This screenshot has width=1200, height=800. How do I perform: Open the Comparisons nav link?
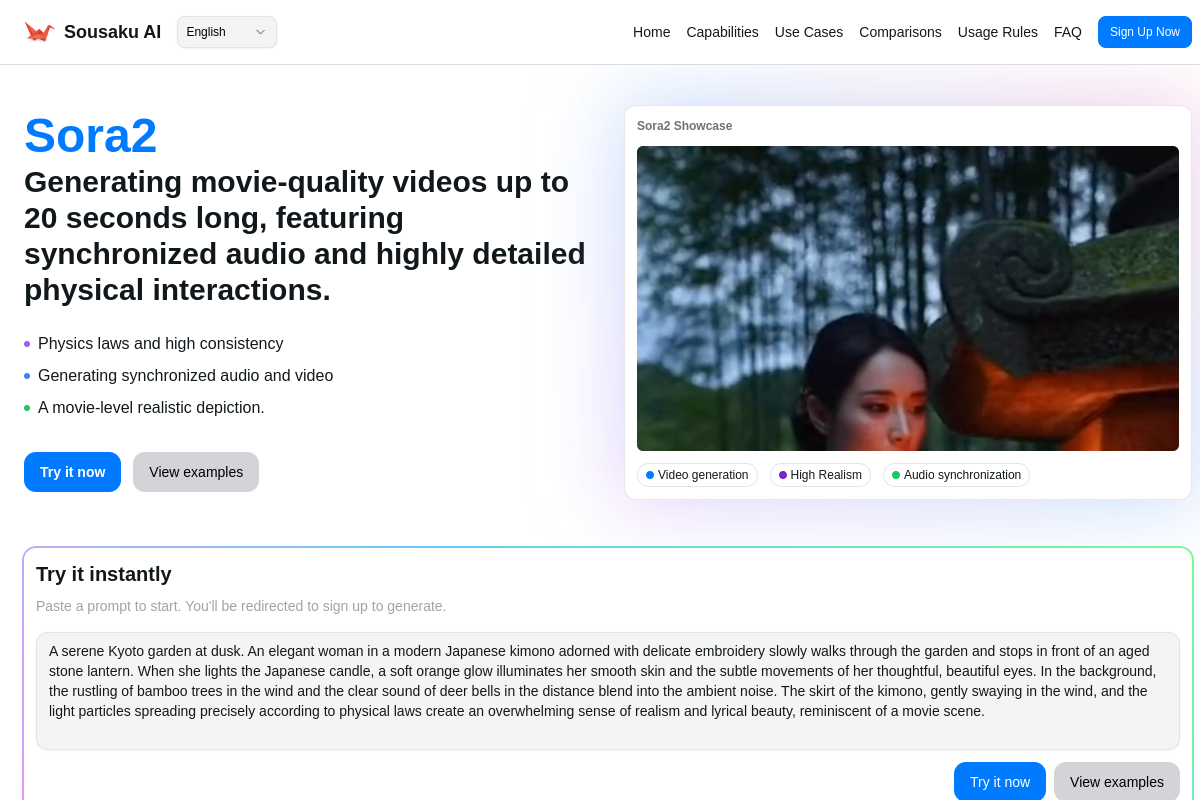pos(900,32)
